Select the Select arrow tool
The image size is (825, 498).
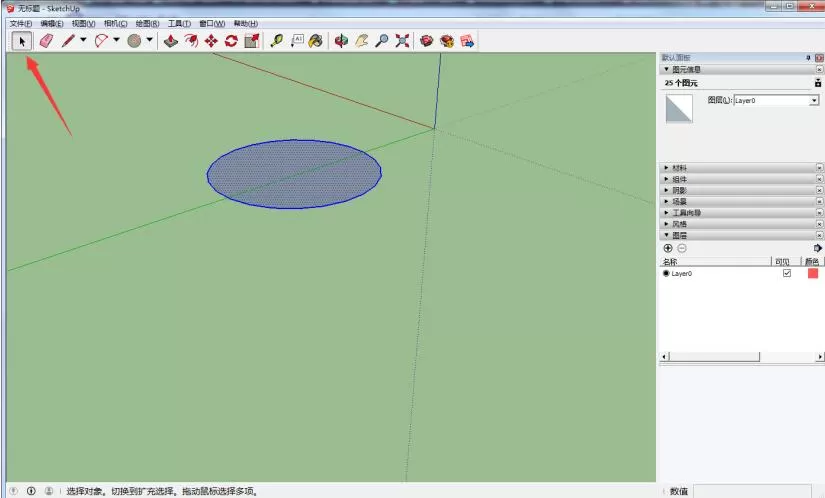pyautogui.click(x=22, y=41)
